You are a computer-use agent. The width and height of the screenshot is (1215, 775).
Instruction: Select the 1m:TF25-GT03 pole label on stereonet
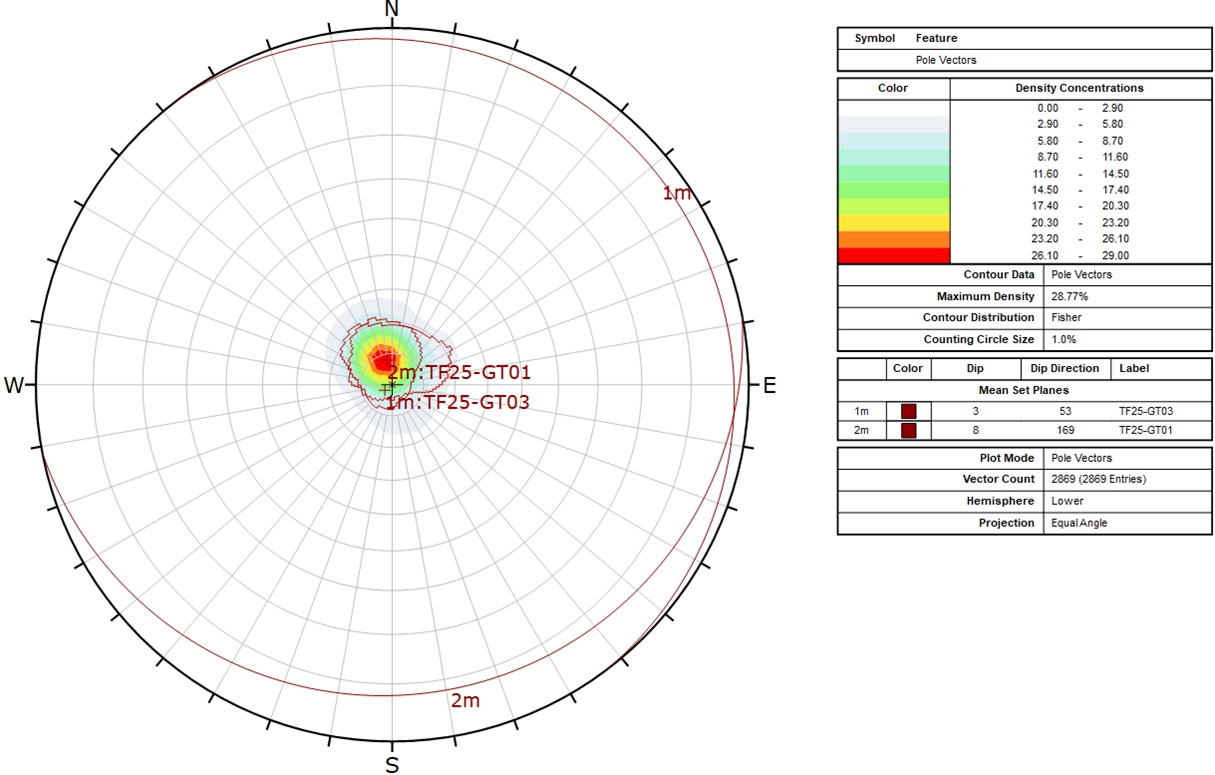(x=458, y=402)
